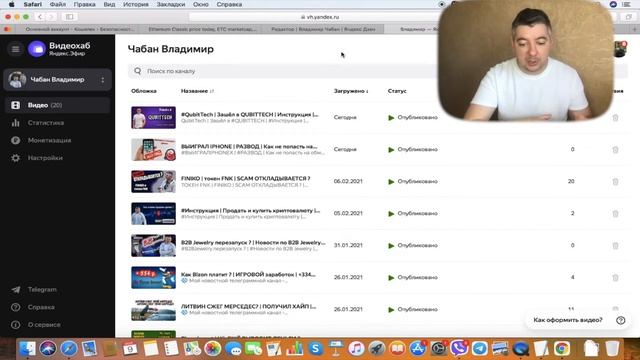Open Safari compass icon in the Dock
This screenshot has width=640, height=360.
point(69,349)
